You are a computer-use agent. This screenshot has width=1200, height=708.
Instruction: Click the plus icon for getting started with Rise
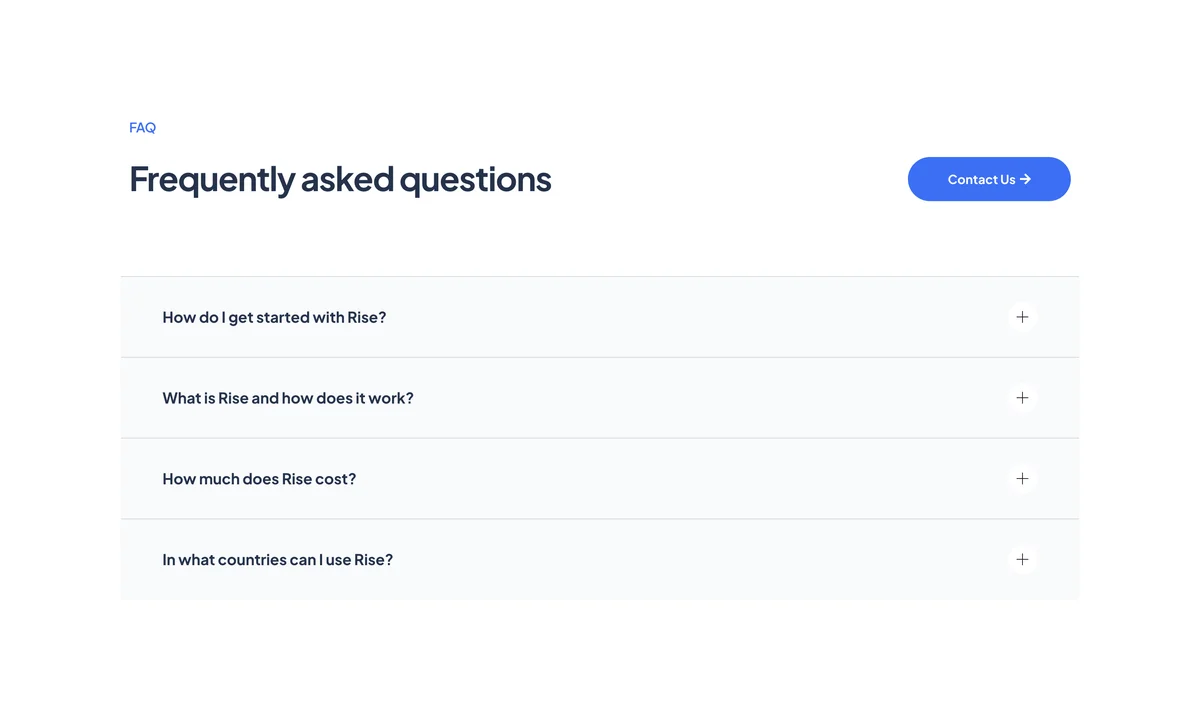point(1022,317)
